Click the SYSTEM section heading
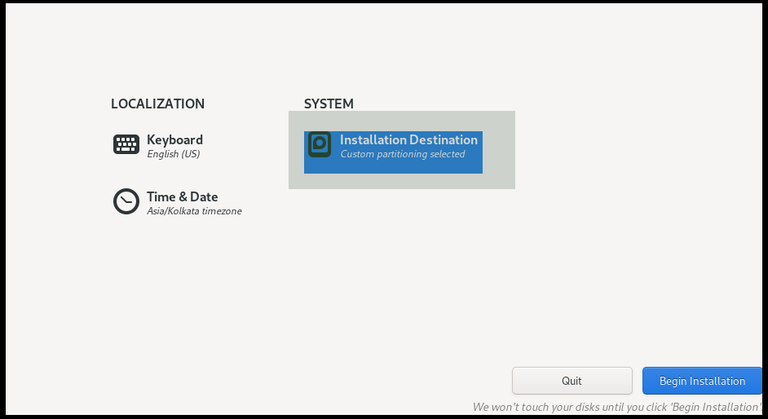768x419 pixels. click(x=329, y=104)
